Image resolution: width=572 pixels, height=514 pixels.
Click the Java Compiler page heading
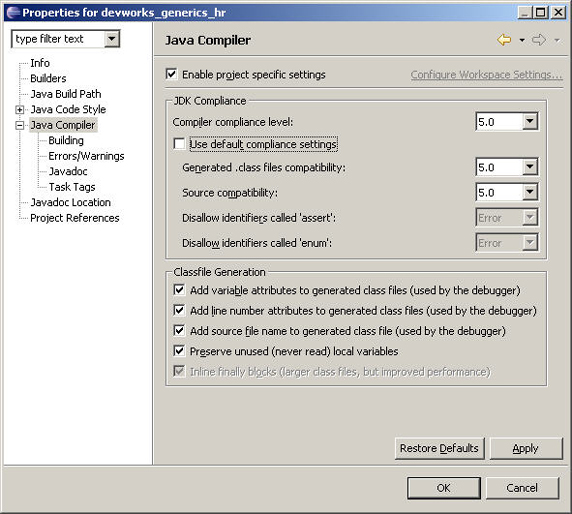pyautogui.click(x=208, y=40)
